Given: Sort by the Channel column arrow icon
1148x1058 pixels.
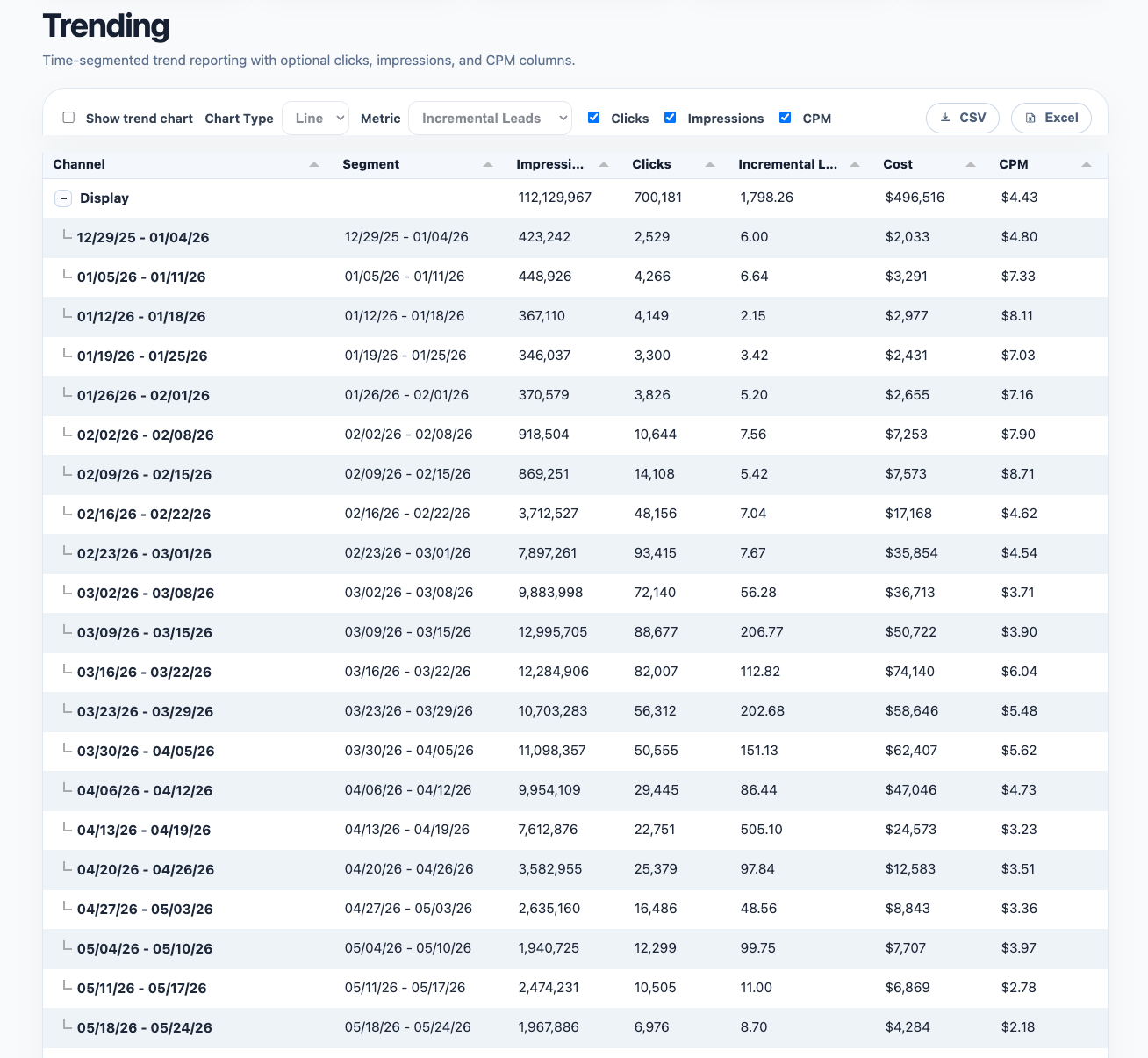Looking at the screenshot, I should [314, 164].
